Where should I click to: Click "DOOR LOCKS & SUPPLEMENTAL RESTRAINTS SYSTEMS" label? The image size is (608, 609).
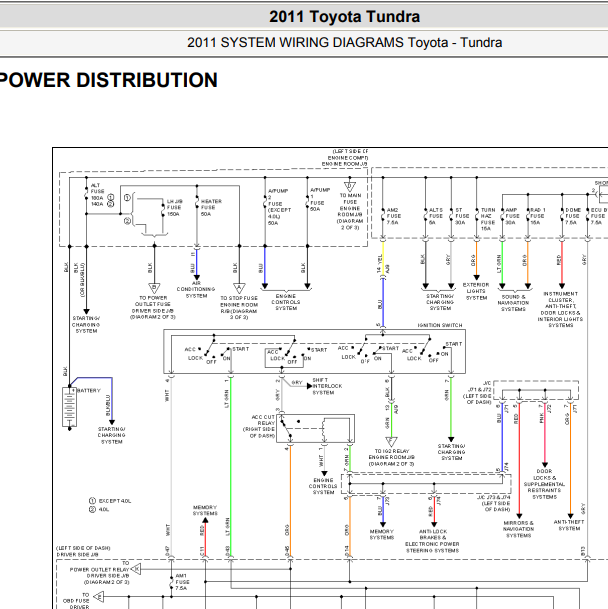(544, 484)
